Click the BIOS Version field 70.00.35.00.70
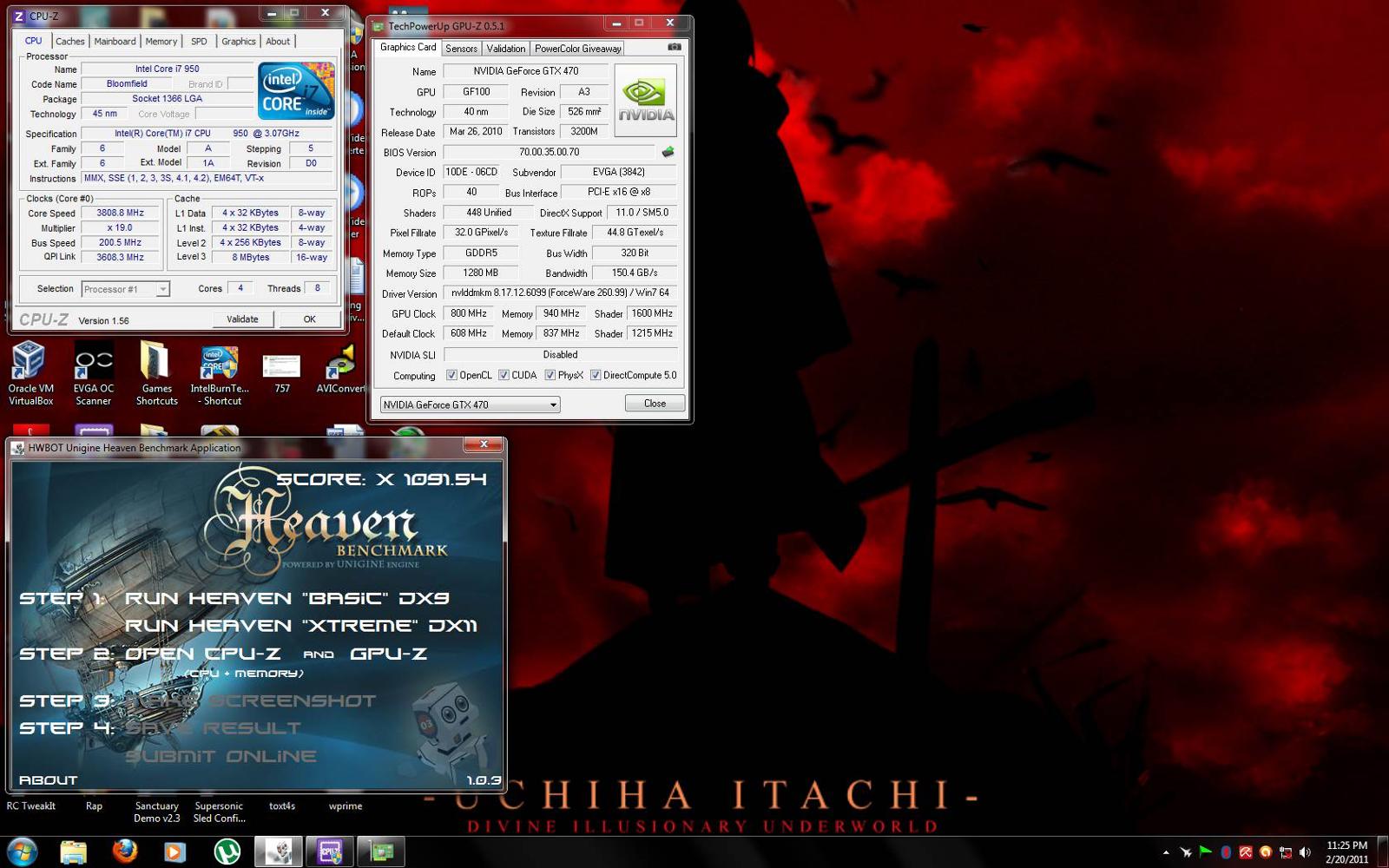Screen dimensions: 1389x868 pos(550,152)
